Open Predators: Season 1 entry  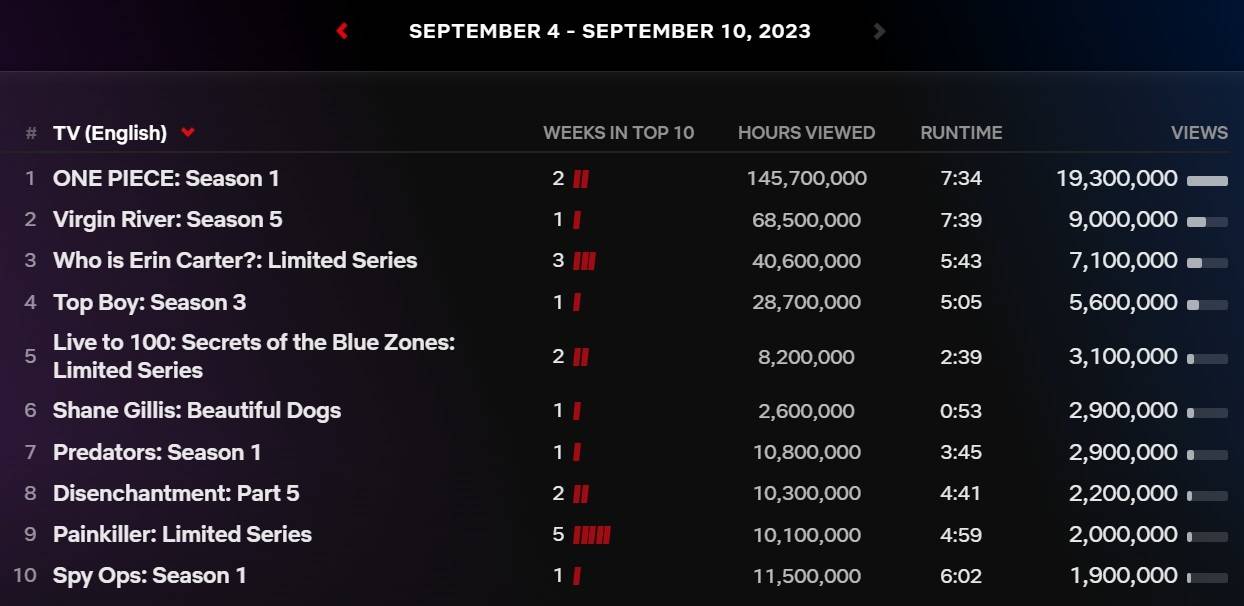157,452
